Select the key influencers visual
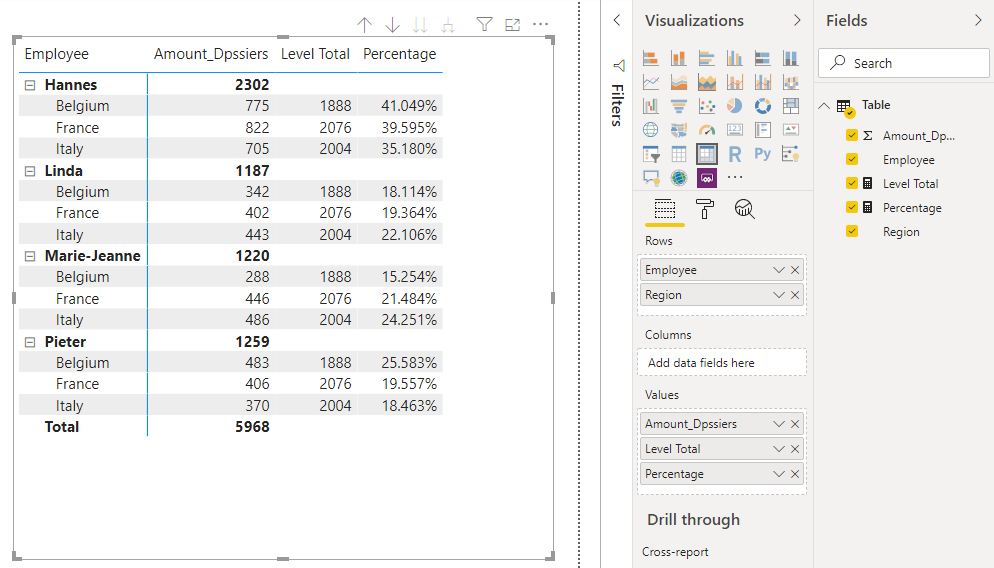The width and height of the screenshot is (994, 568). point(791,154)
